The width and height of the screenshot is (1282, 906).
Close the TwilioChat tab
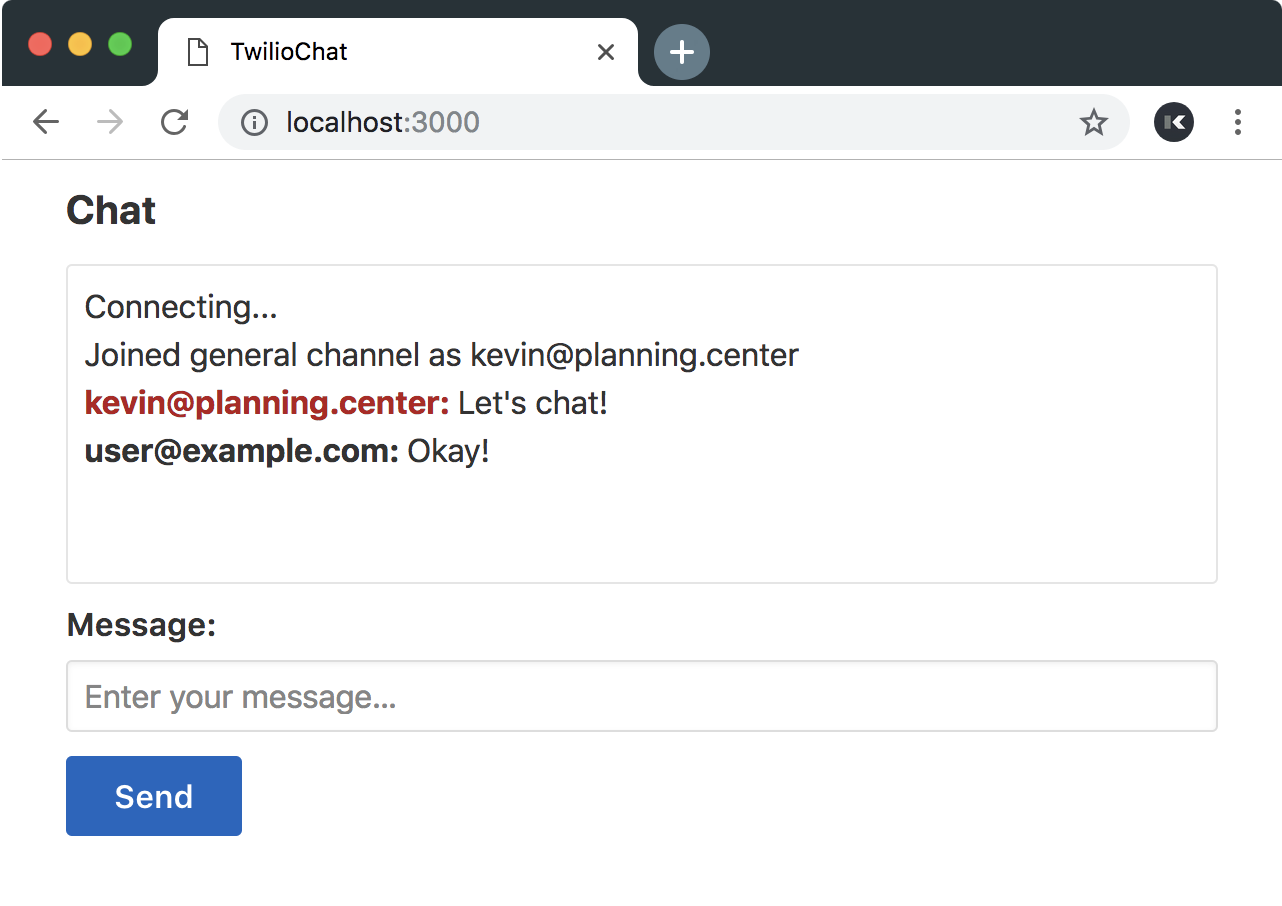pos(605,52)
